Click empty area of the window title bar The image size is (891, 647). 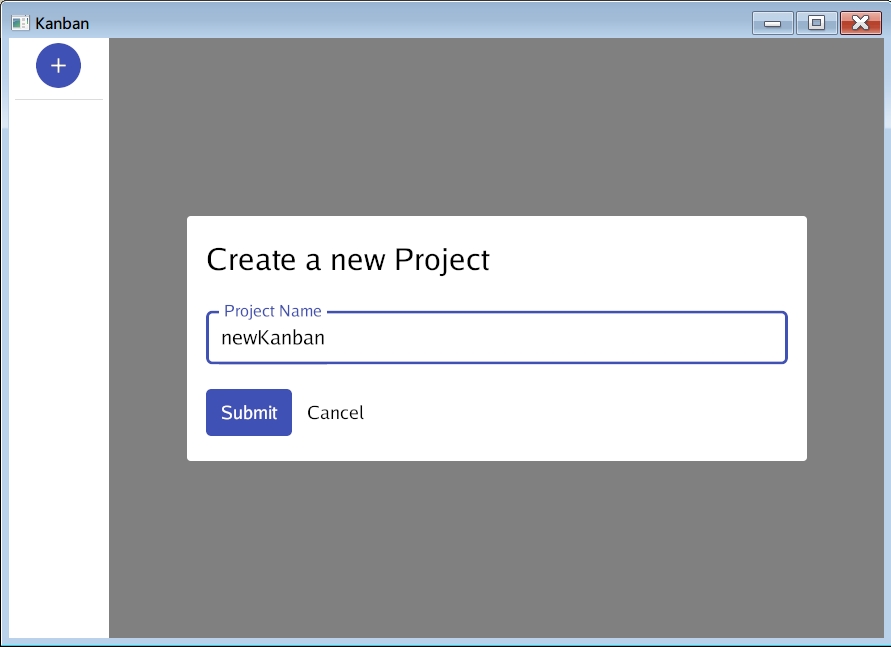click(400, 22)
